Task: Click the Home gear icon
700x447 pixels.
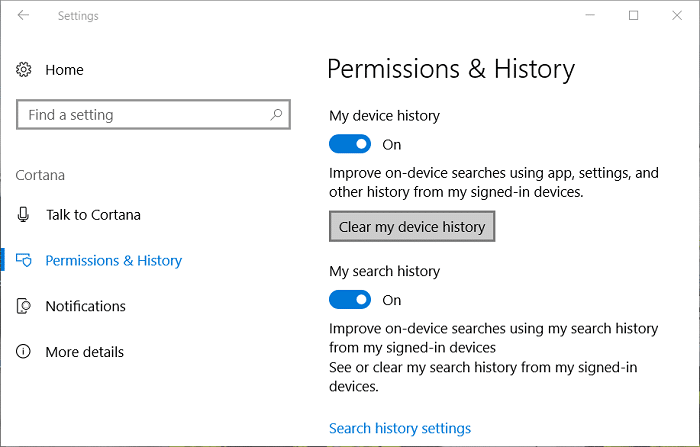Action: tap(24, 70)
